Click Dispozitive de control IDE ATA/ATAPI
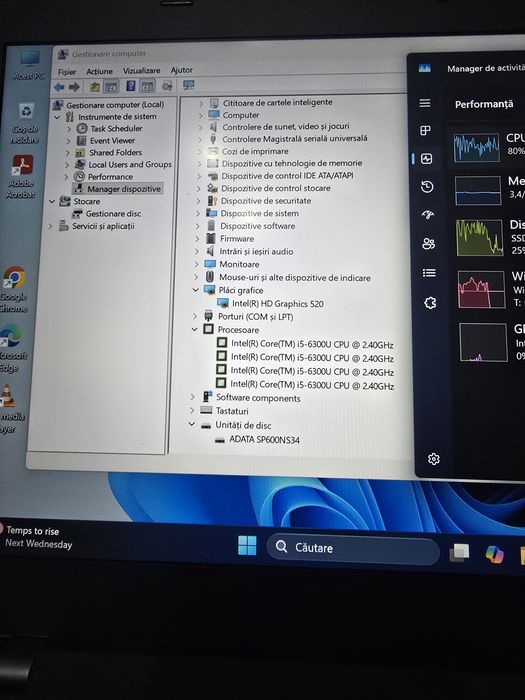 (x=287, y=176)
